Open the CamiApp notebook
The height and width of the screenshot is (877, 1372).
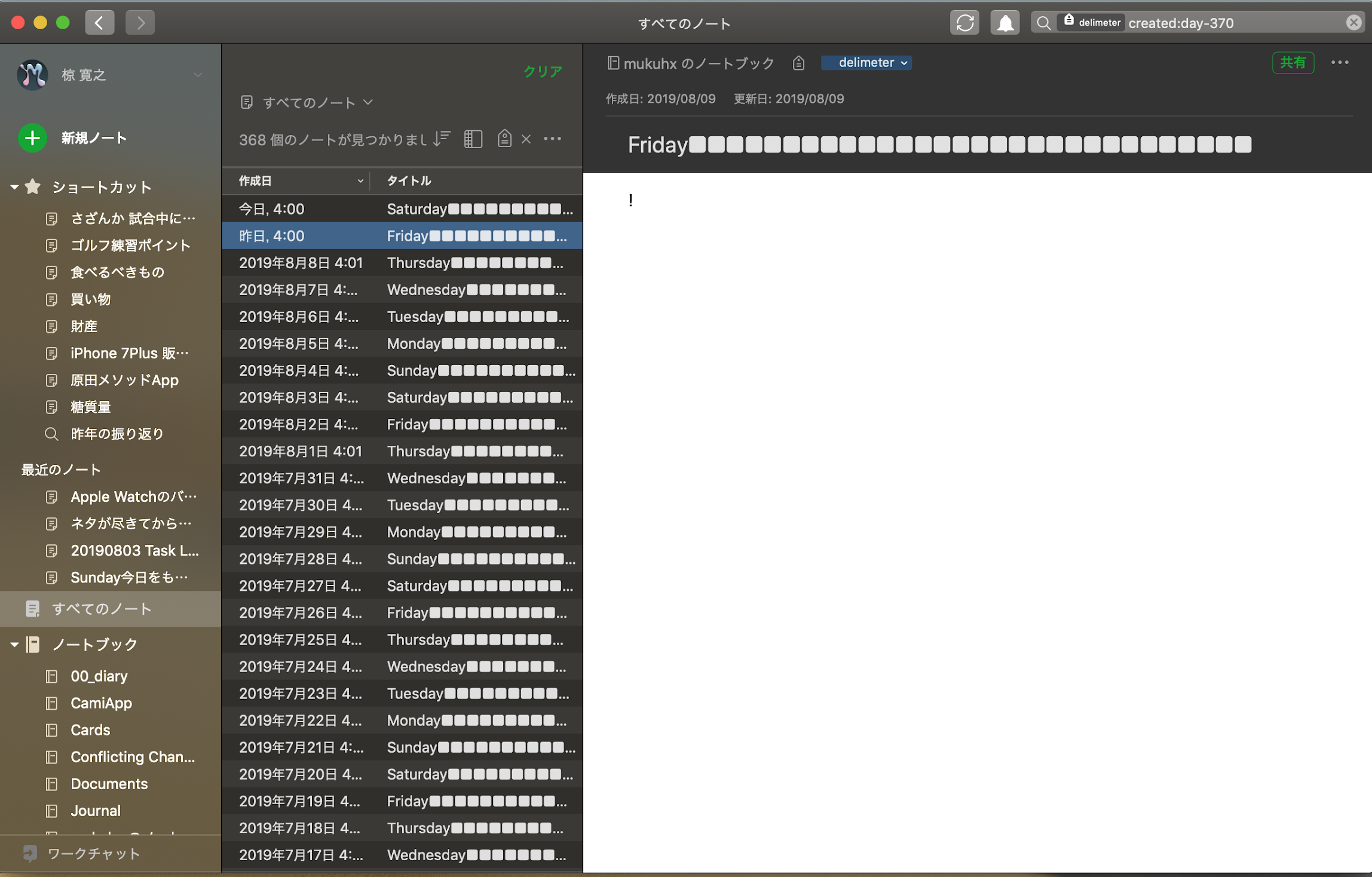coord(101,703)
